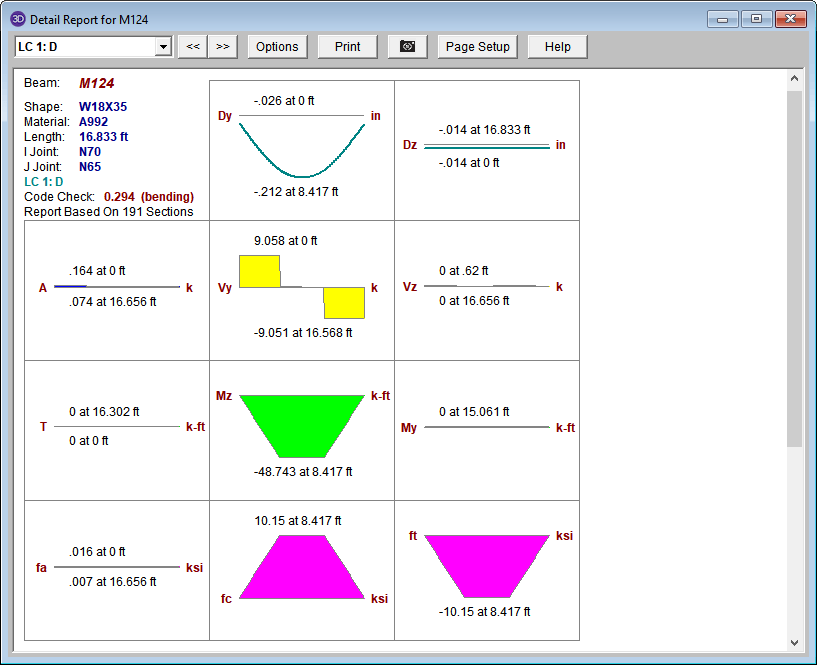The height and width of the screenshot is (665, 817).
Task: Open the LC 1: D load combination dropdown
Action: point(163,47)
